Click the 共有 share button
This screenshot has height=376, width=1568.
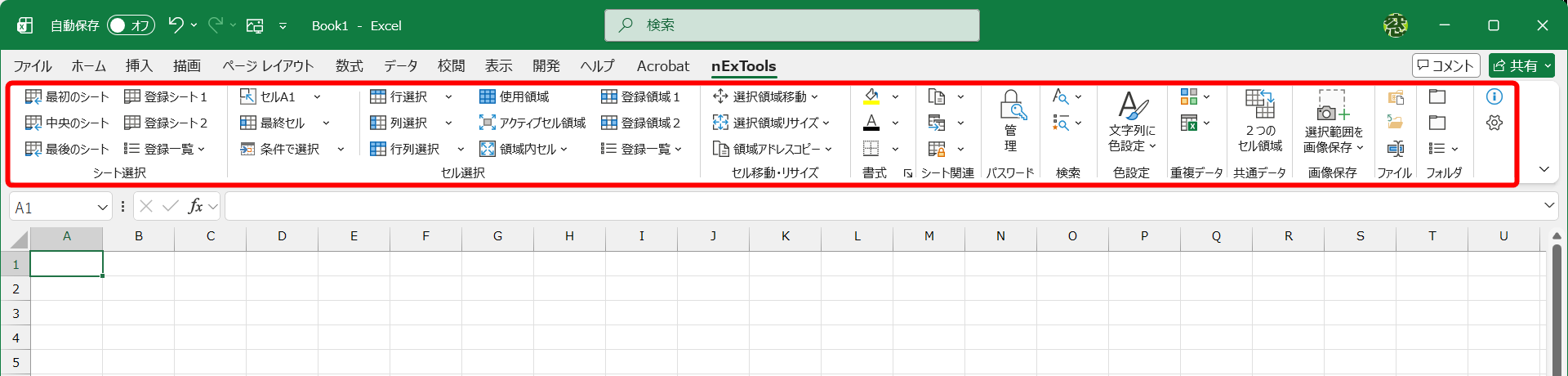pos(1521,65)
